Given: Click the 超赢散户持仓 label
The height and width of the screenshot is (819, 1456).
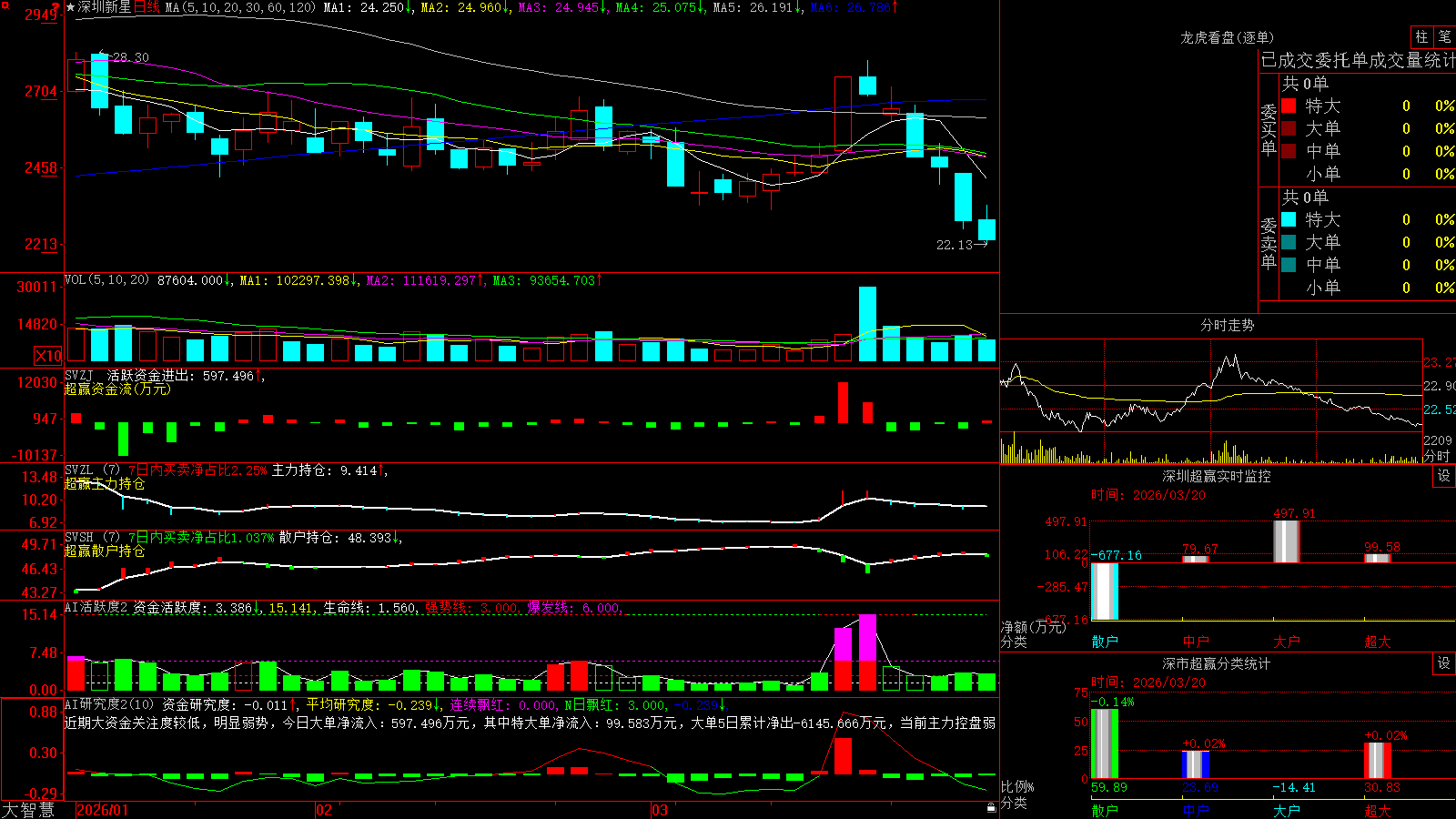Looking at the screenshot, I should click(105, 551).
